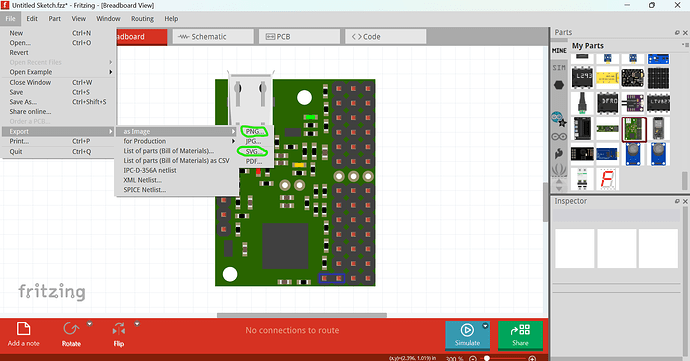This screenshot has width=690, height=361.
Task: Choose SVG from export image submenu
Action: [253, 151]
